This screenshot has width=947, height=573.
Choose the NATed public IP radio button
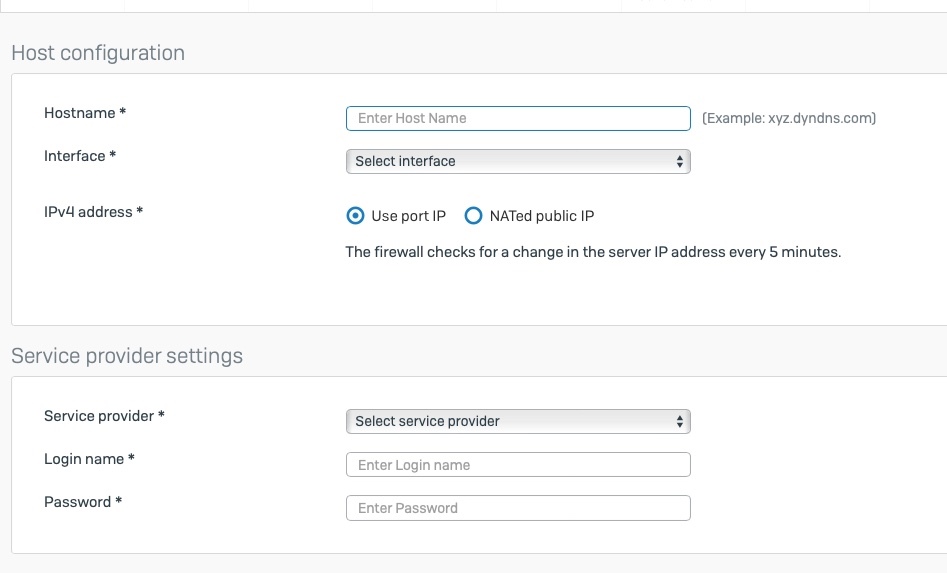click(x=473, y=216)
